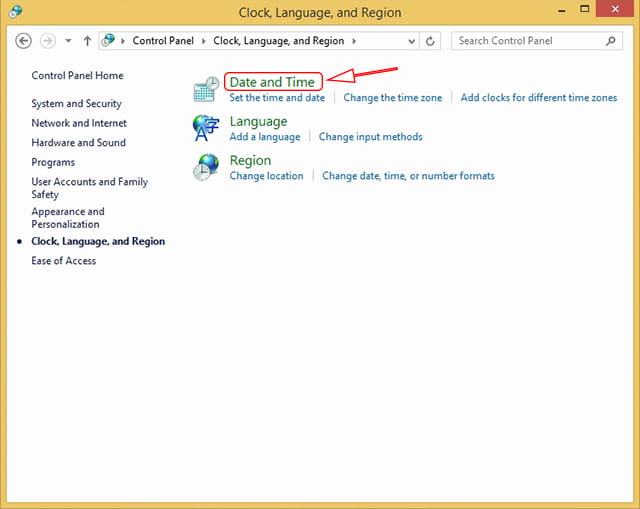Click Add clocks for different time zones
This screenshot has width=640, height=509.
539,98
